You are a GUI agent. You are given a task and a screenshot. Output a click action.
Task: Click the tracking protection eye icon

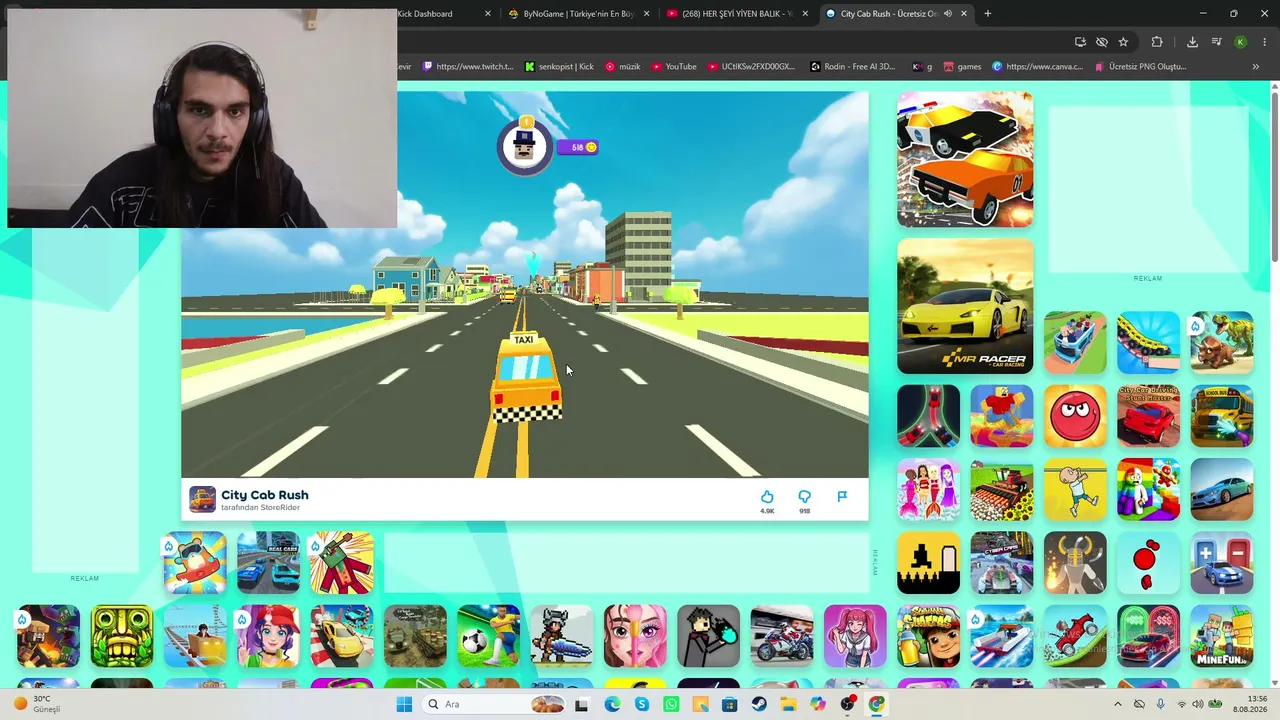click(x=1101, y=42)
